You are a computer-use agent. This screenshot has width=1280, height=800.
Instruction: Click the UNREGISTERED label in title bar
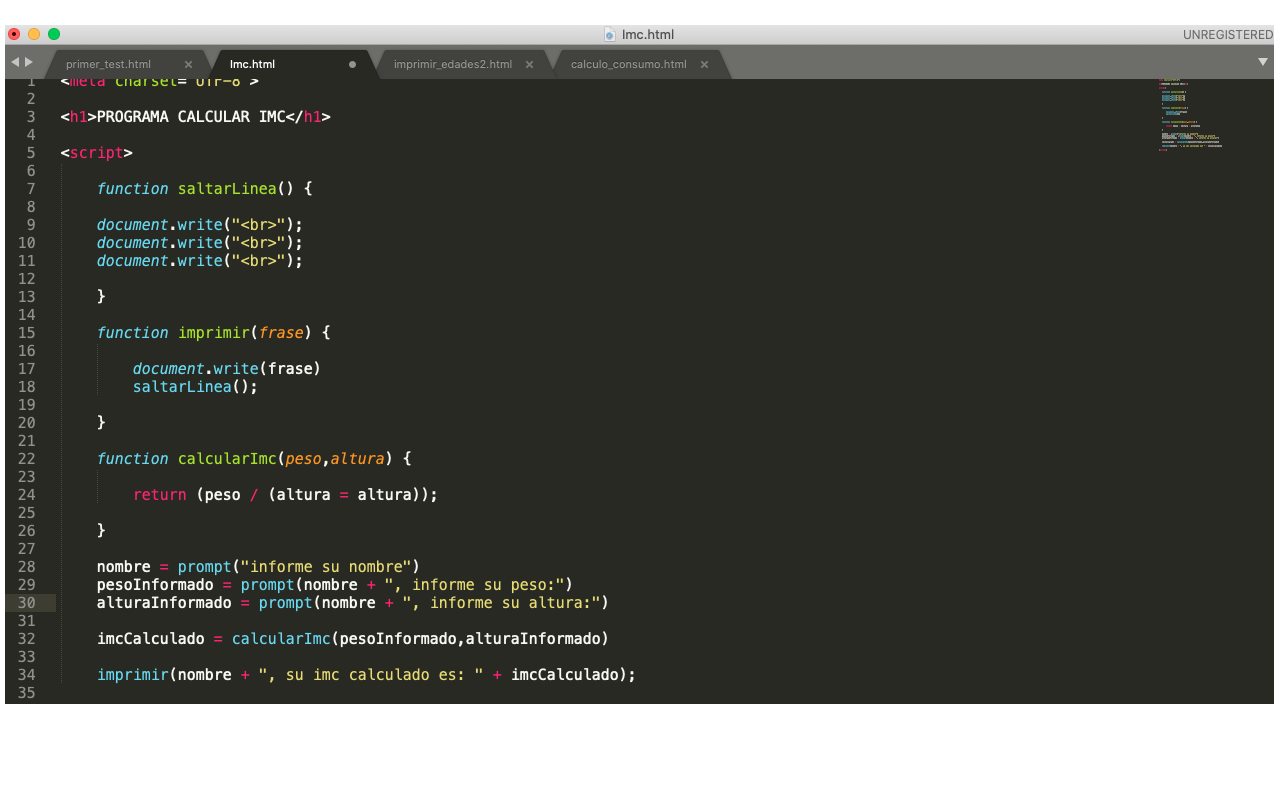(x=1228, y=34)
